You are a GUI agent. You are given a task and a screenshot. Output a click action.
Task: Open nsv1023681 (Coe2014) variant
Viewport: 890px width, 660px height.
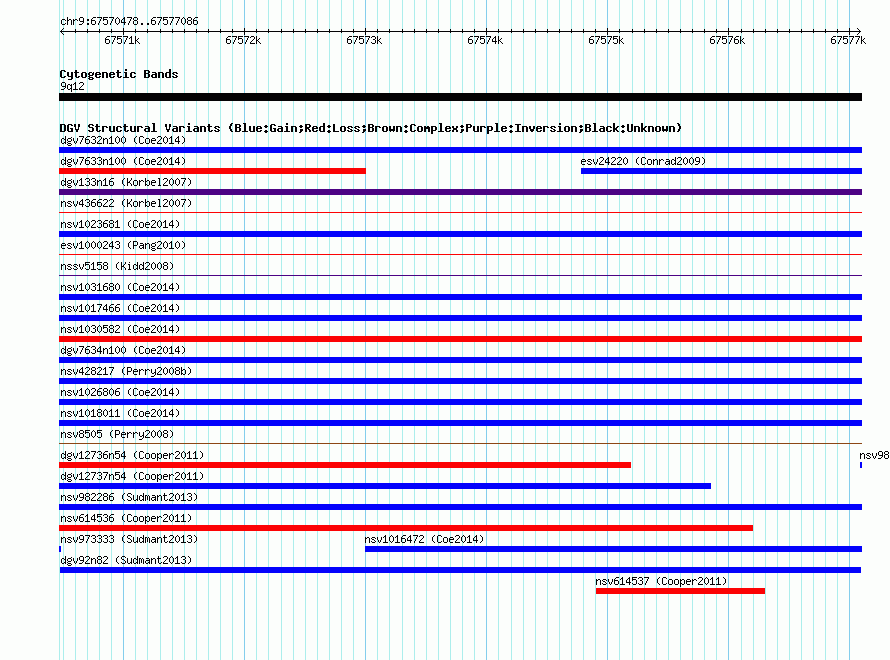[x=120, y=224]
